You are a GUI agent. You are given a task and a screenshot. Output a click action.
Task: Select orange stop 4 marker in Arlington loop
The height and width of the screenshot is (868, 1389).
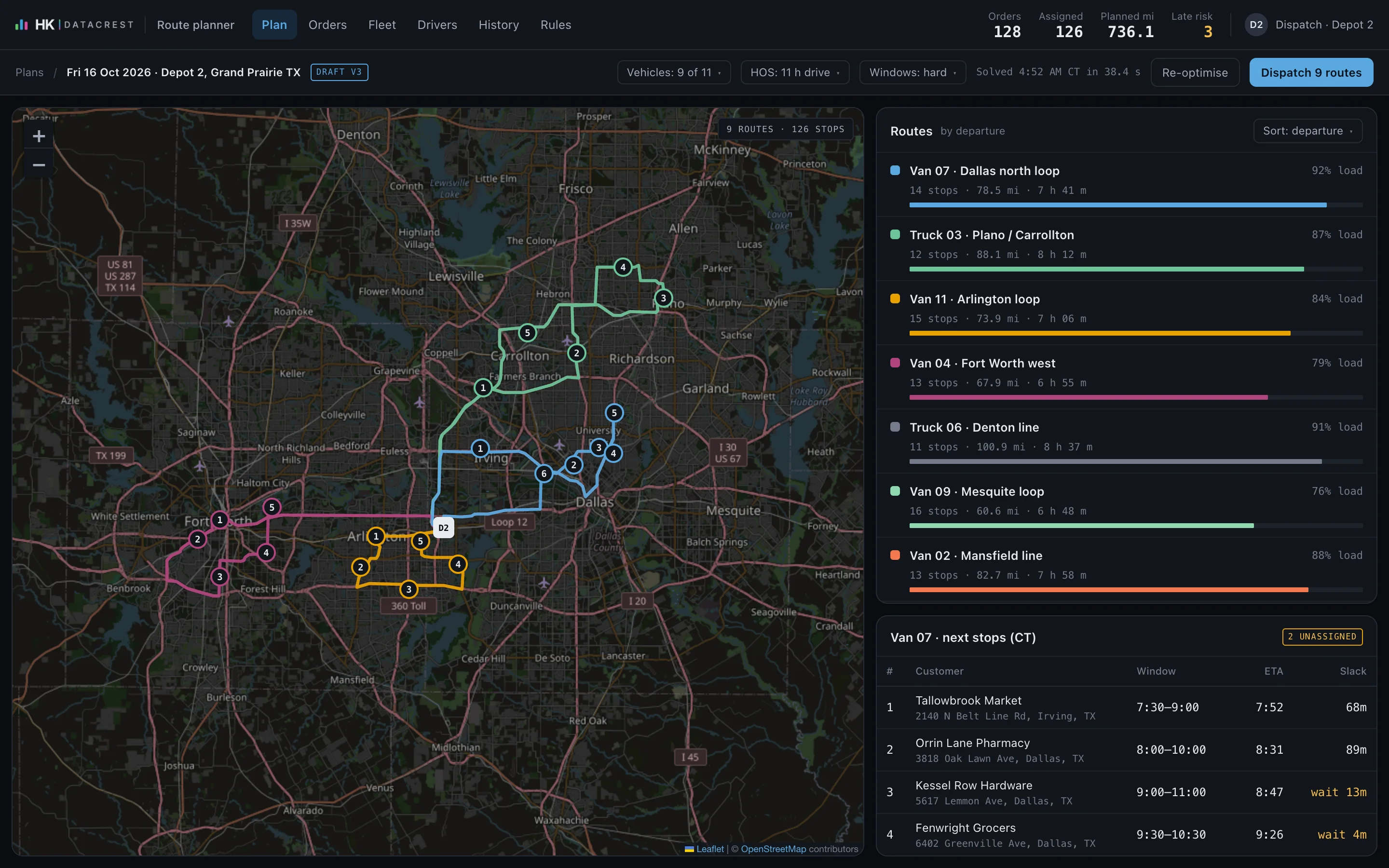click(458, 564)
